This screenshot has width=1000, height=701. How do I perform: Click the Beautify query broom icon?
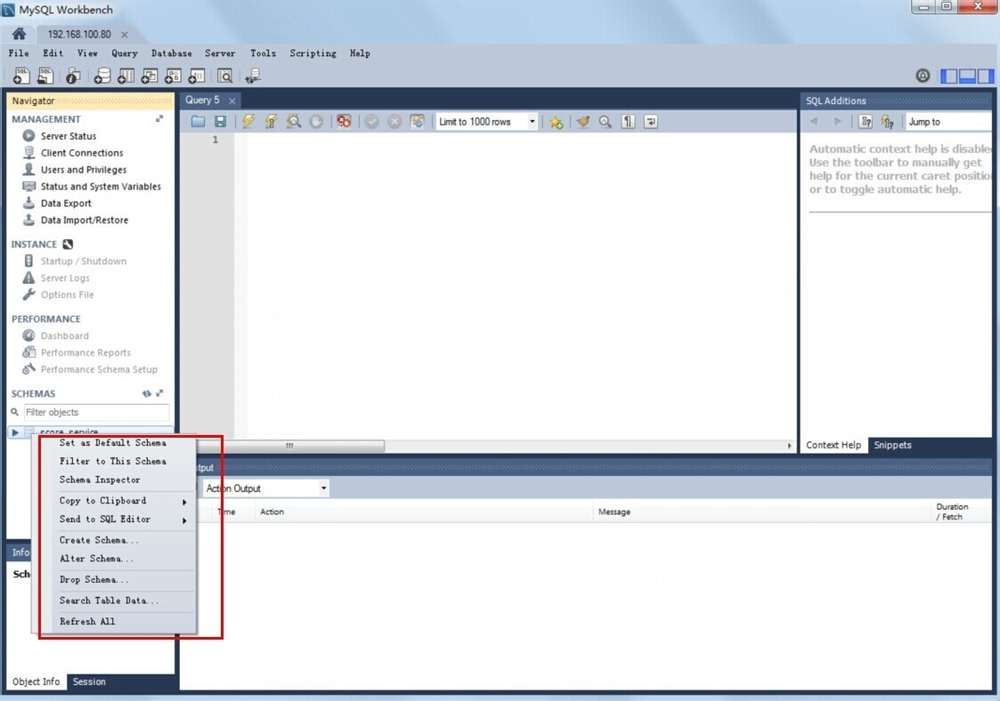pyautogui.click(x=583, y=122)
